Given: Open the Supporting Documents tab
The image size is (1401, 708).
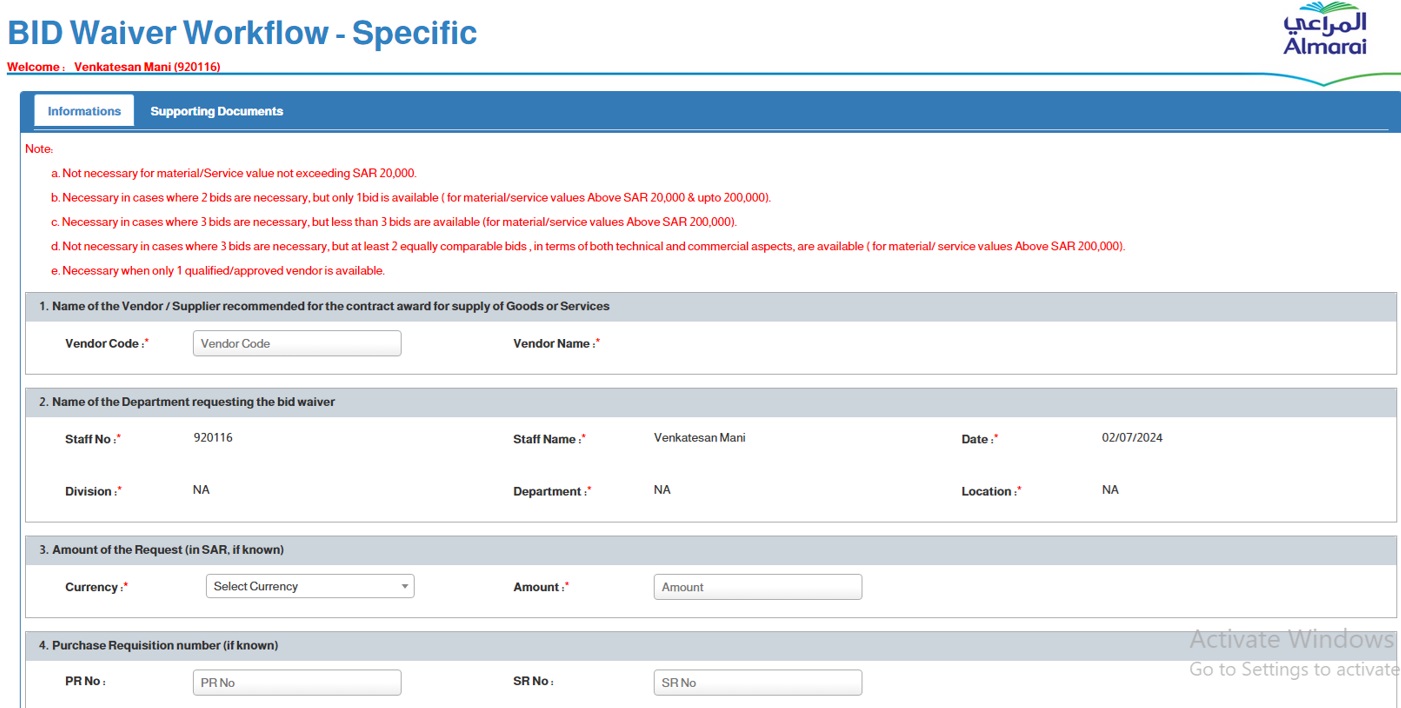Looking at the screenshot, I should (216, 111).
